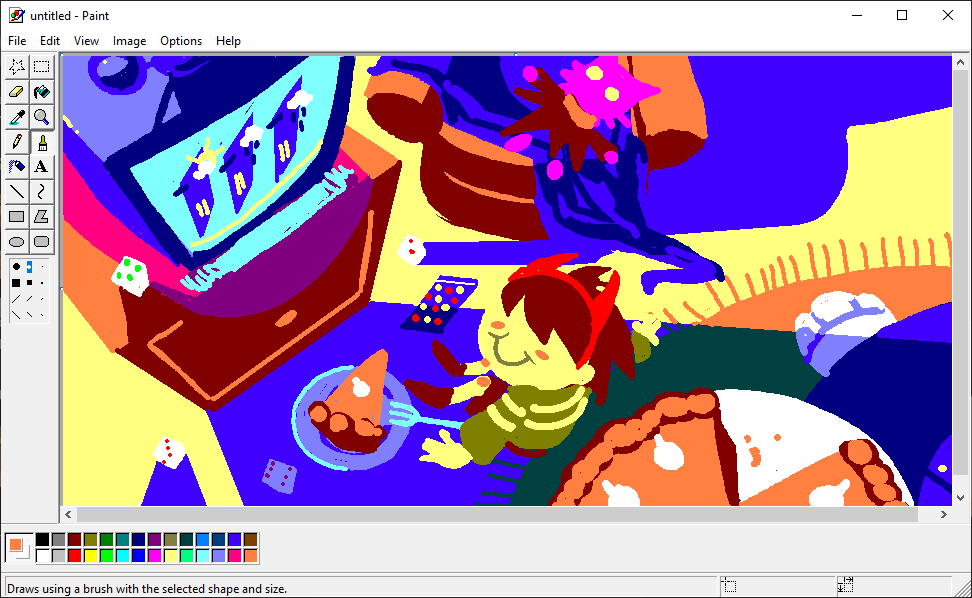
Task: Select the Rounded Rectangle tool
Action: coord(42,242)
